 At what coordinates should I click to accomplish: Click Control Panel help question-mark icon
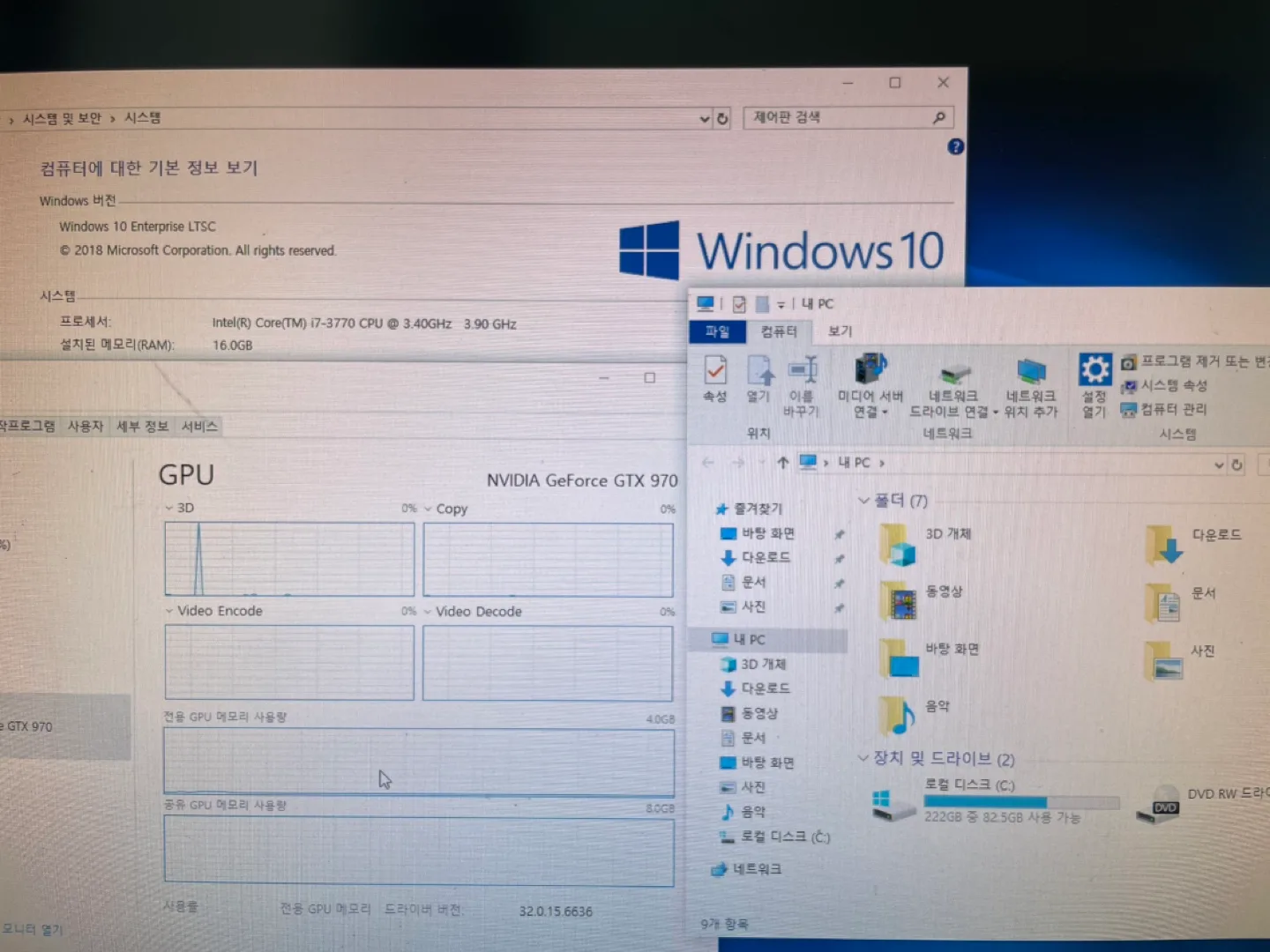955,147
